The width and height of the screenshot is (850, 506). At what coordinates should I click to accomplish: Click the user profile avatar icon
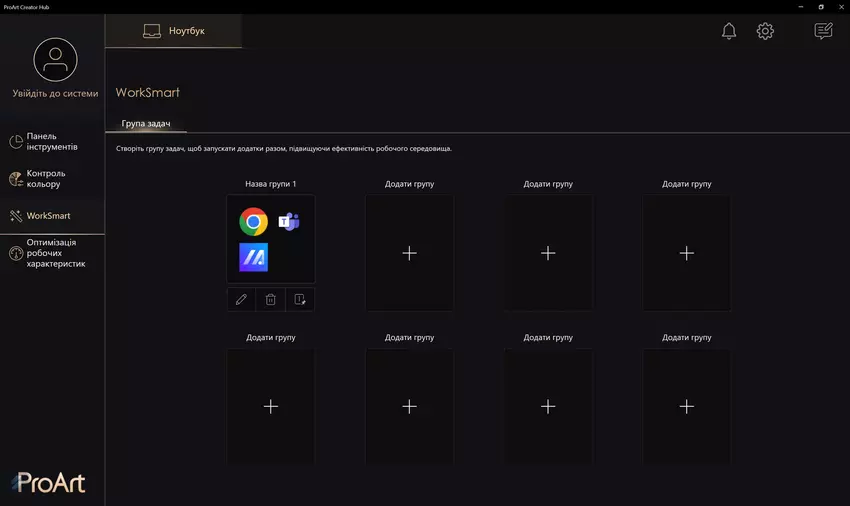55,60
